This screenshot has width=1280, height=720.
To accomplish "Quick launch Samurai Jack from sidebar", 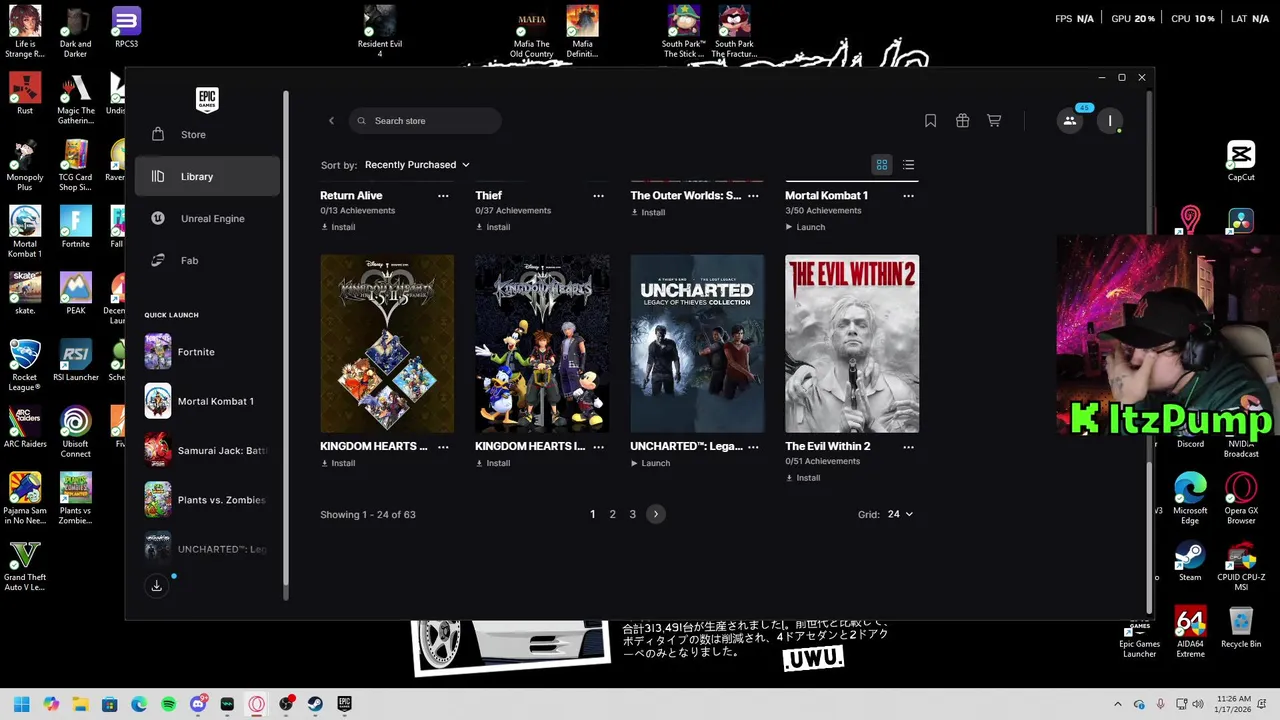I will (207, 450).
